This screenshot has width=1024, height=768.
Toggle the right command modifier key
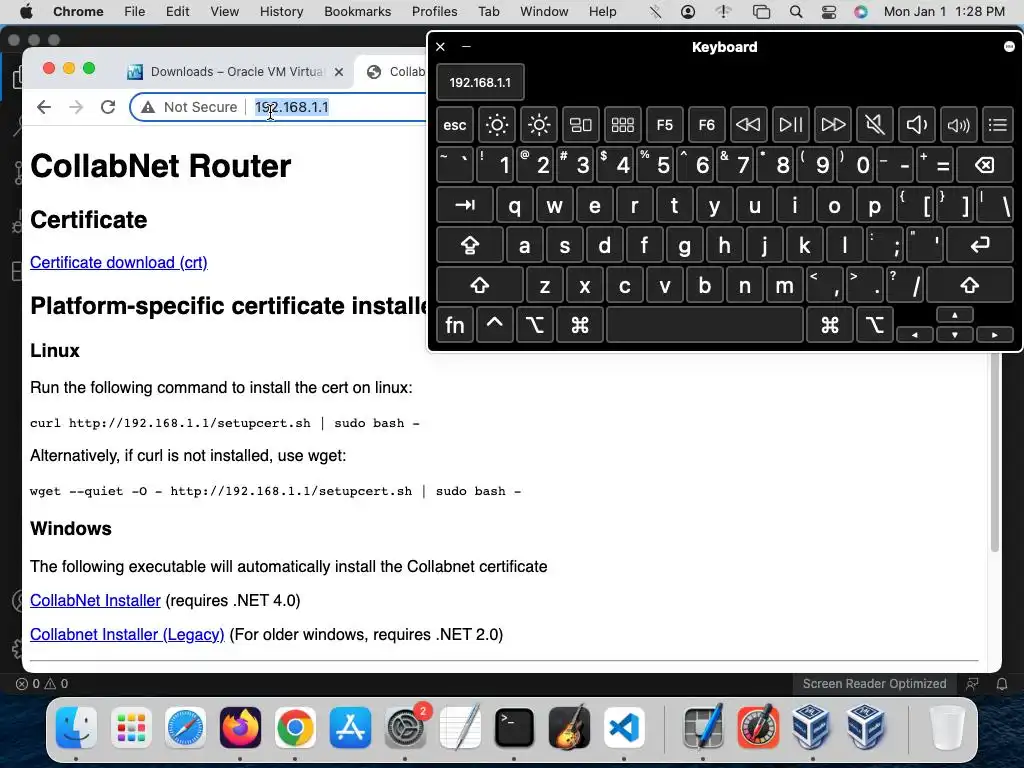click(830, 325)
